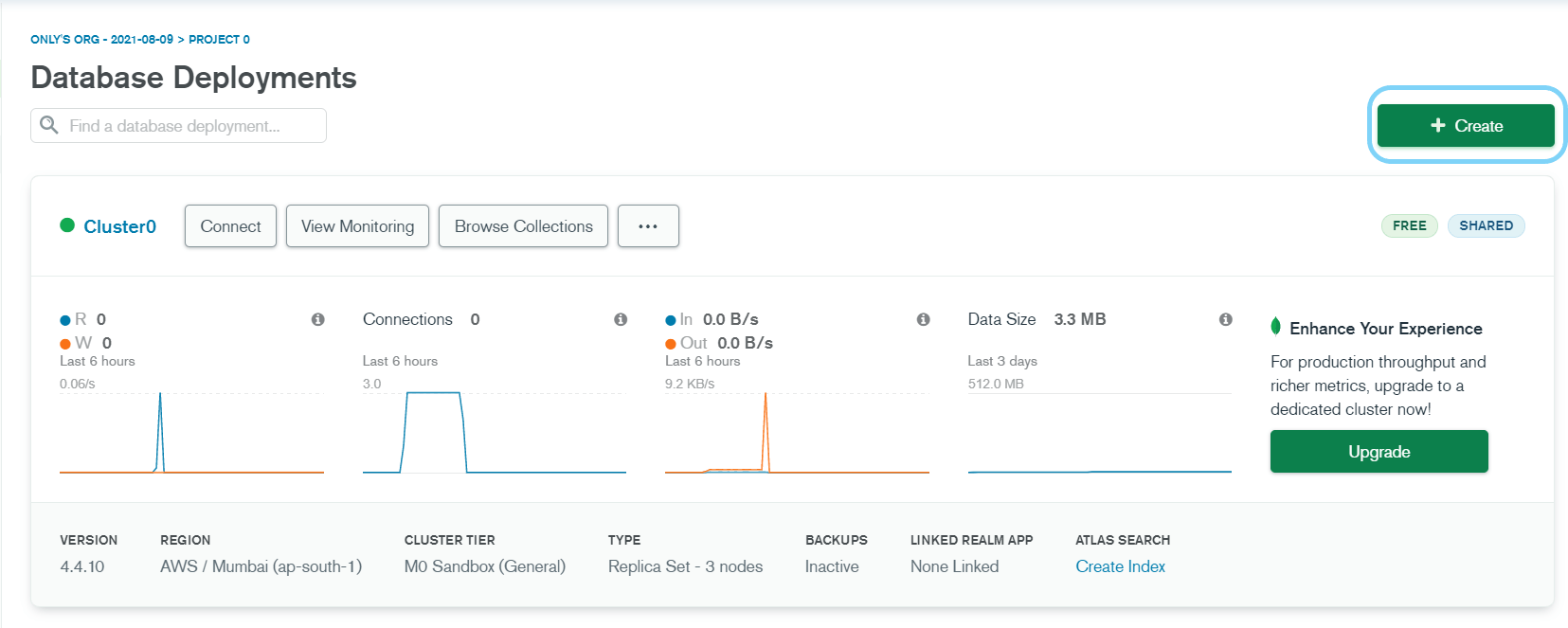Click the Connections chart graph
1568x628 pixels.
pyautogui.click(x=494, y=432)
